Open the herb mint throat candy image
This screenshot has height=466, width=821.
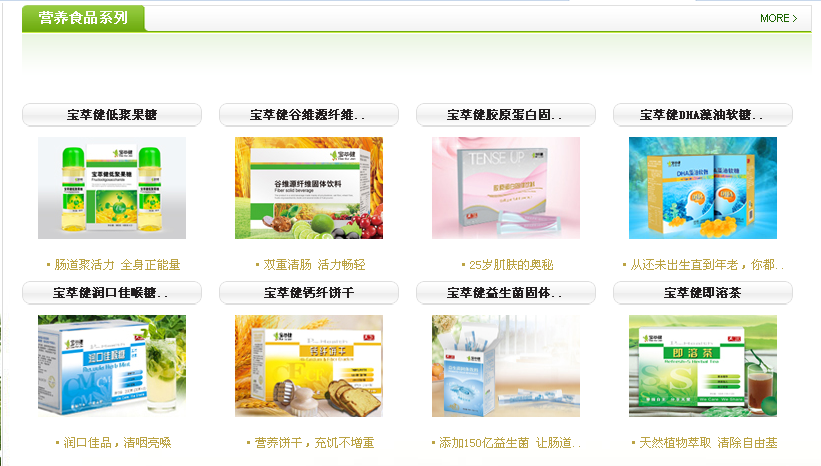tap(112, 366)
